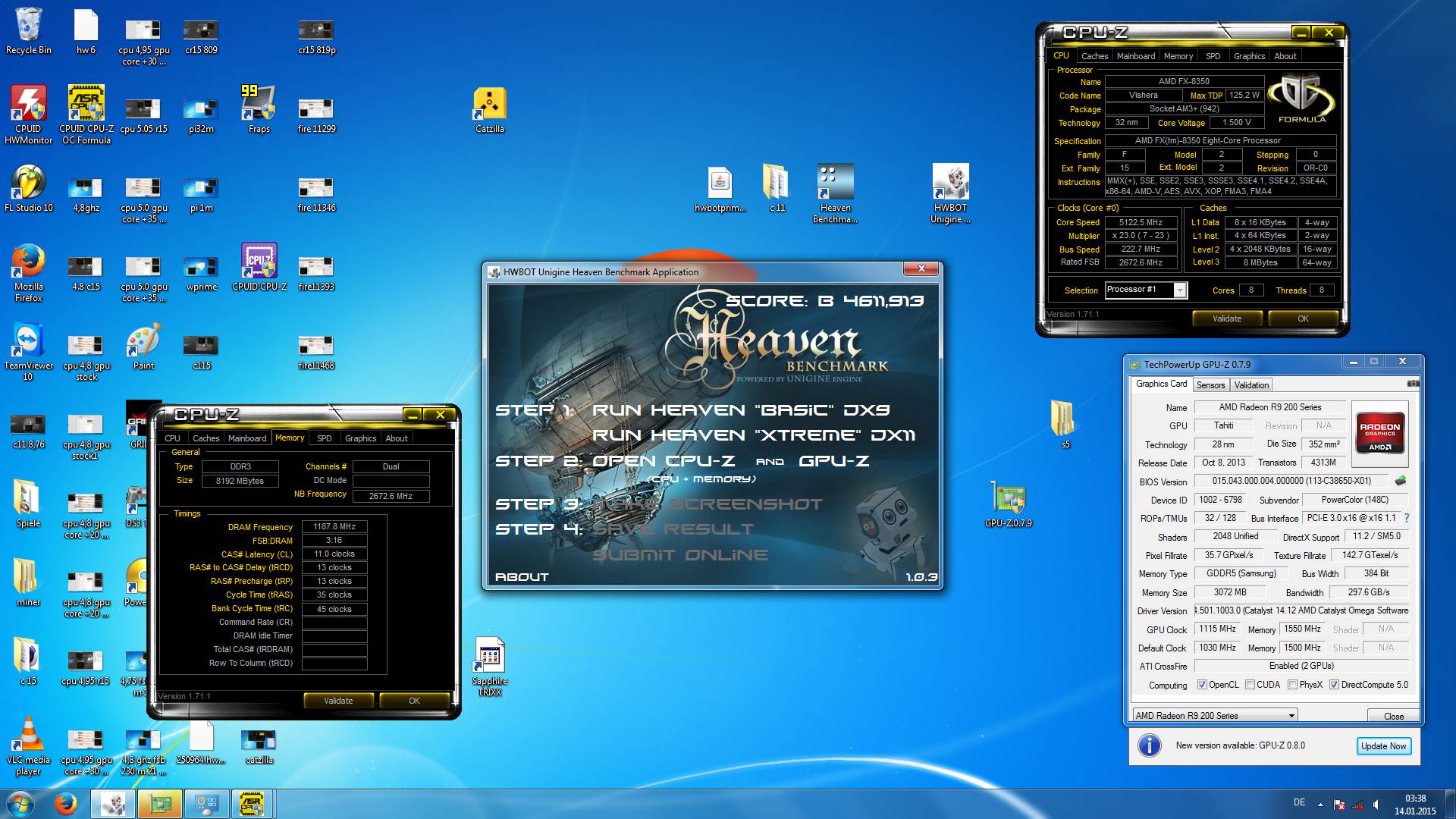Launch Paint from desktop icon
Image resolution: width=1456 pixels, height=819 pixels.
coord(143,346)
